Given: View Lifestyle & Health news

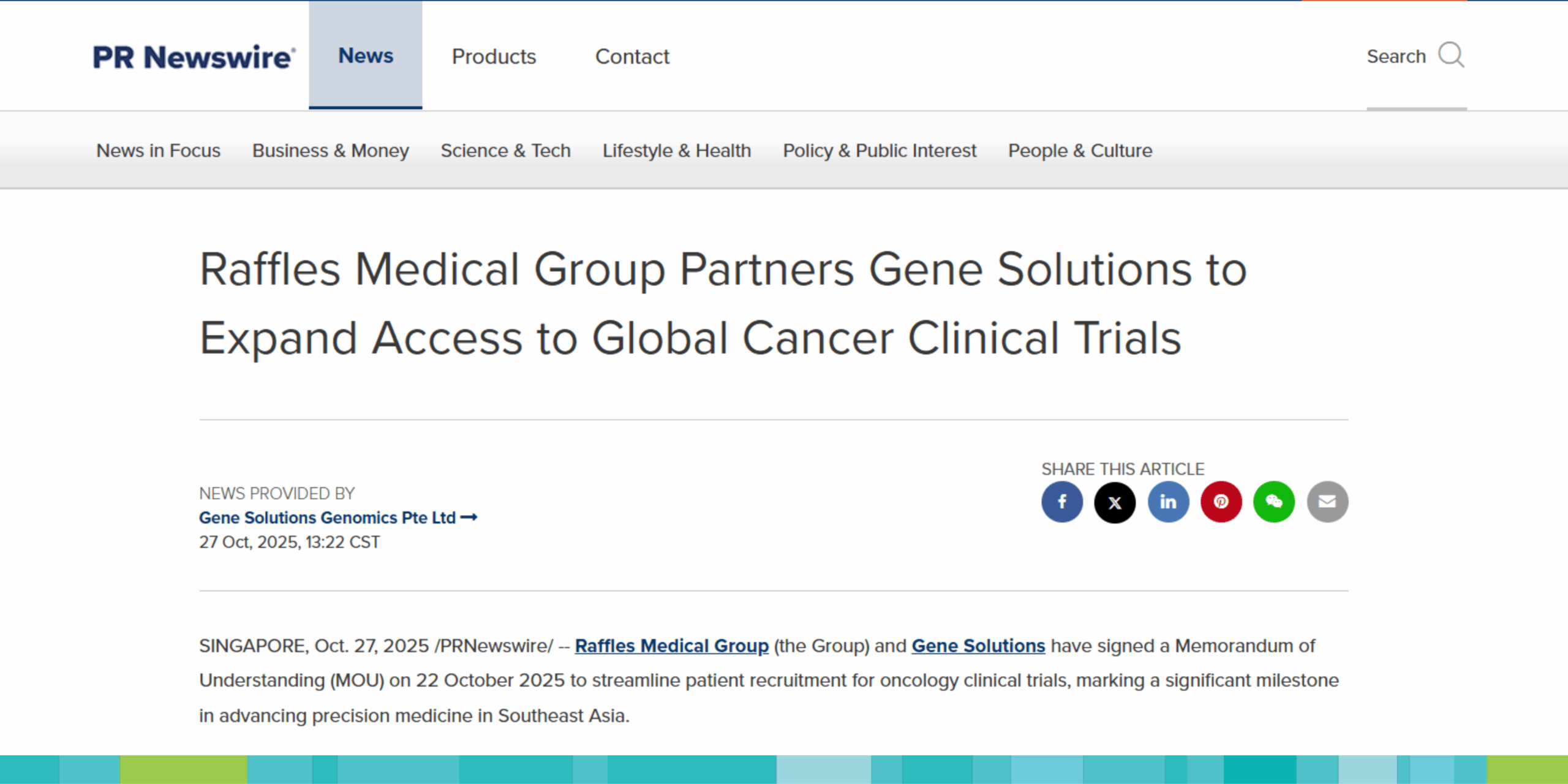Looking at the screenshot, I should (676, 151).
